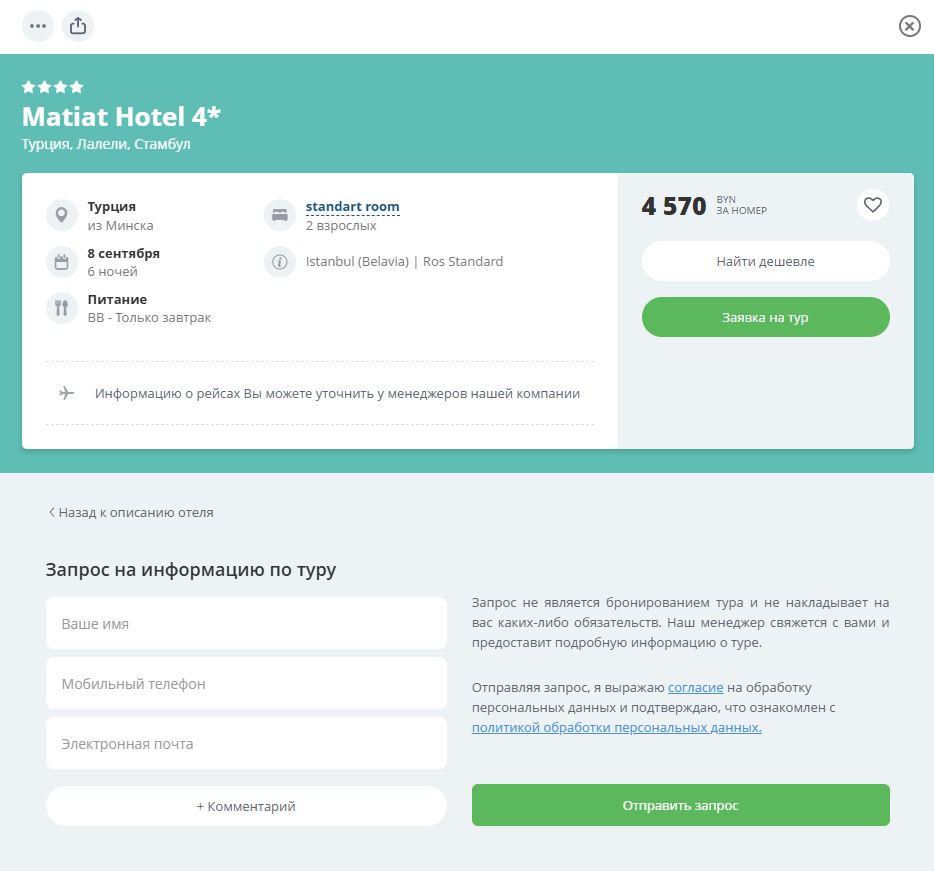The width and height of the screenshot is (934, 871).
Task: Click the fork and knife Питание icon
Action: point(62,308)
